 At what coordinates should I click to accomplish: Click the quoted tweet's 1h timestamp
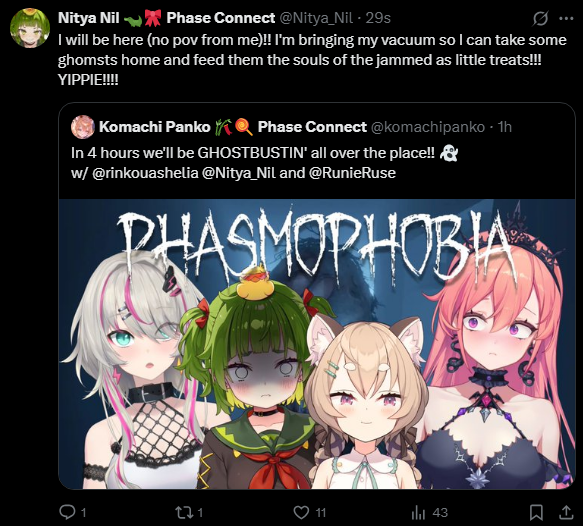click(x=505, y=127)
